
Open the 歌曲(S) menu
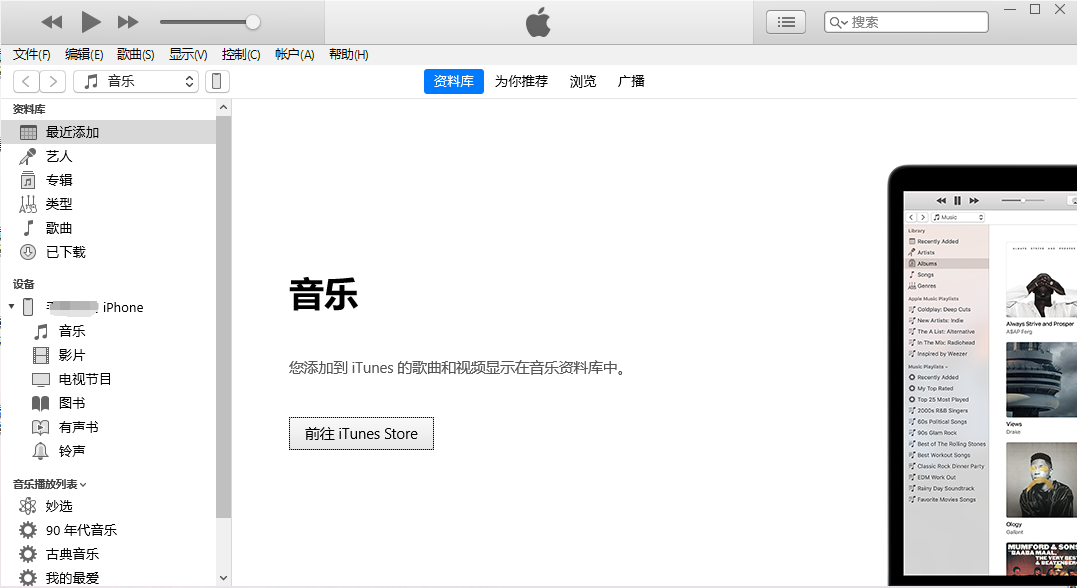click(x=135, y=54)
